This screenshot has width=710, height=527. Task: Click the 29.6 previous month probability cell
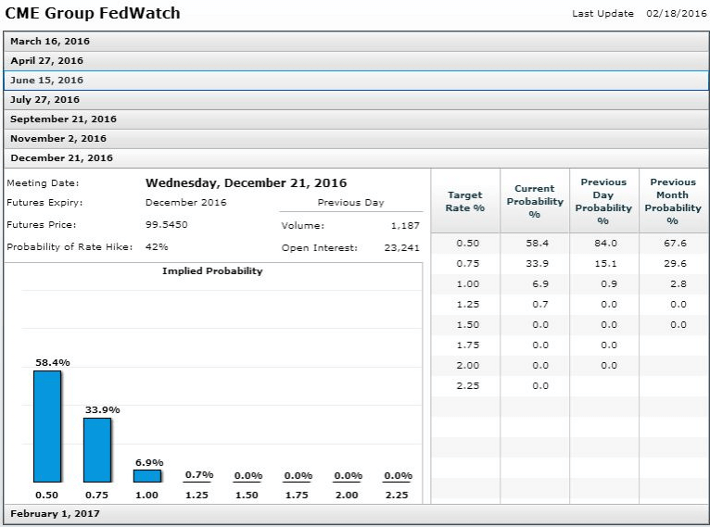(675, 264)
